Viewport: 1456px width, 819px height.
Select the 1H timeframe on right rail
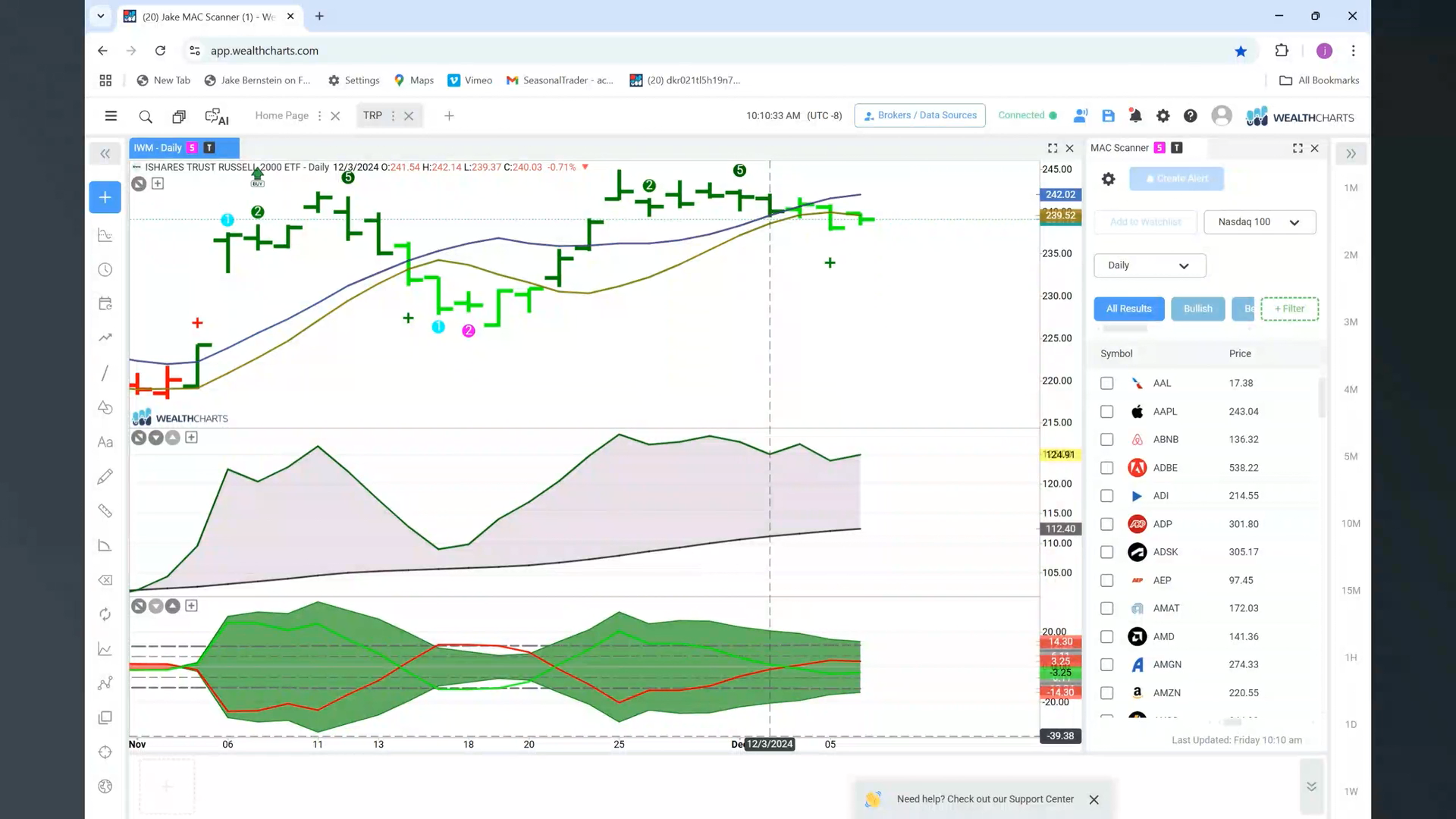click(1351, 658)
